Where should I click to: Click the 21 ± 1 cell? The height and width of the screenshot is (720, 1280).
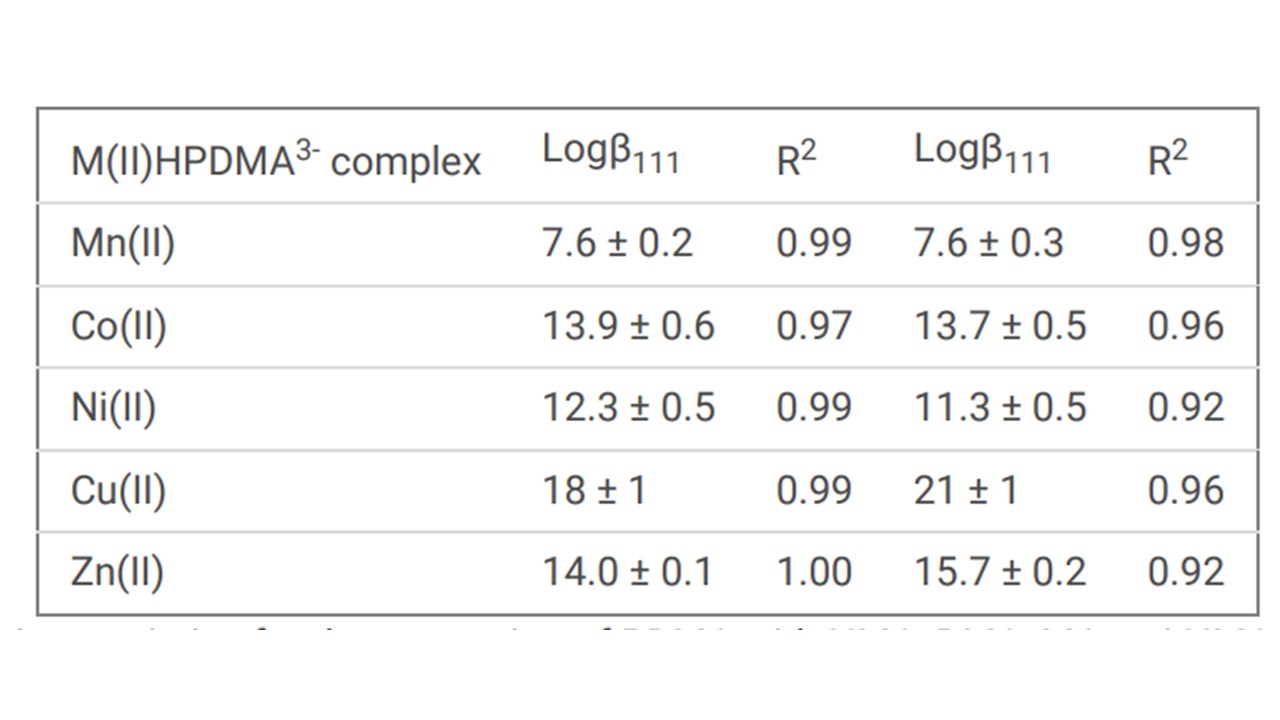pos(966,490)
